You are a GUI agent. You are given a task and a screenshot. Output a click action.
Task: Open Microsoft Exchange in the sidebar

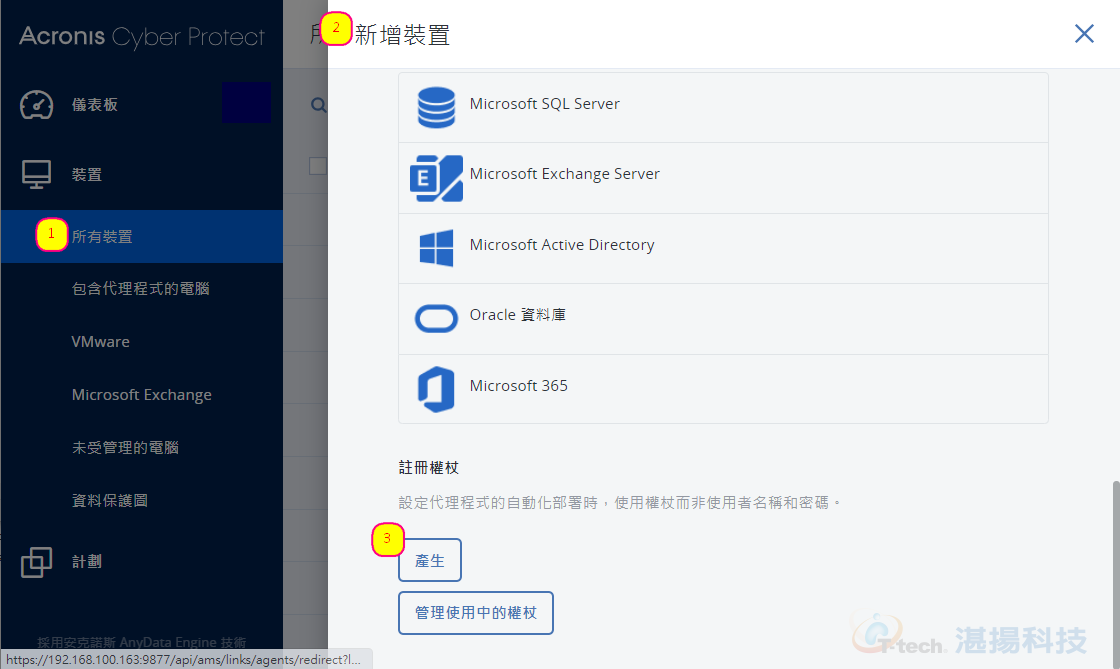141,395
